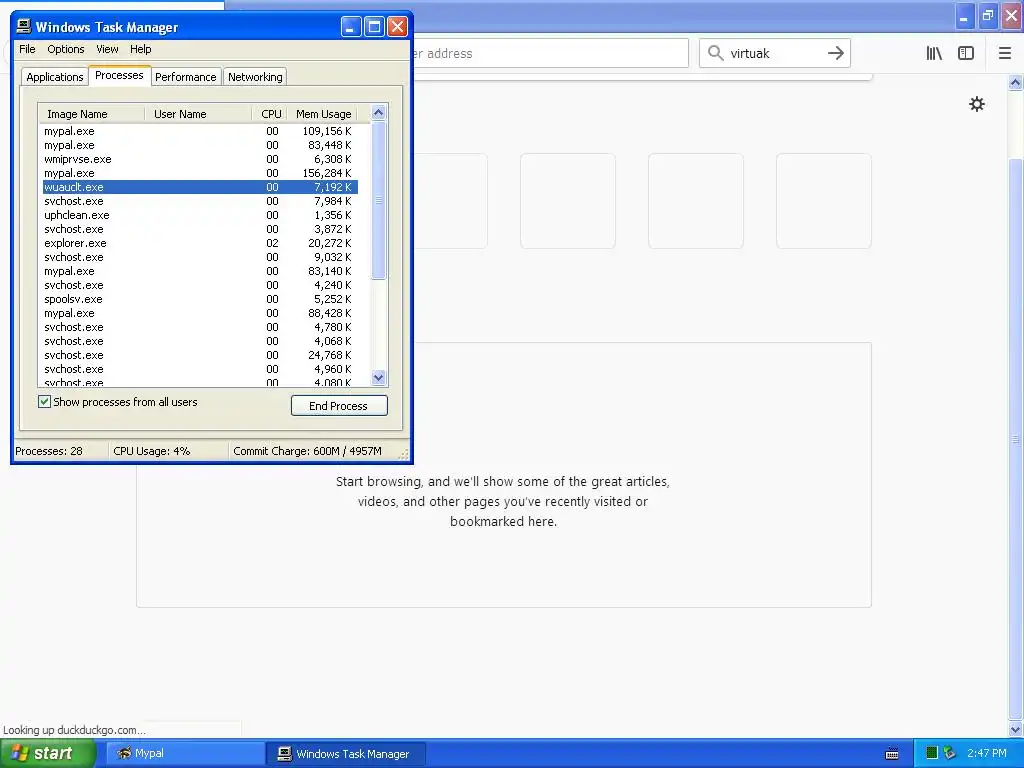This screenshot has height=768, width=1024.
Task: Select svchost.exe using 9,032 K
Action: pyautogui.click(x=200, y=257)
